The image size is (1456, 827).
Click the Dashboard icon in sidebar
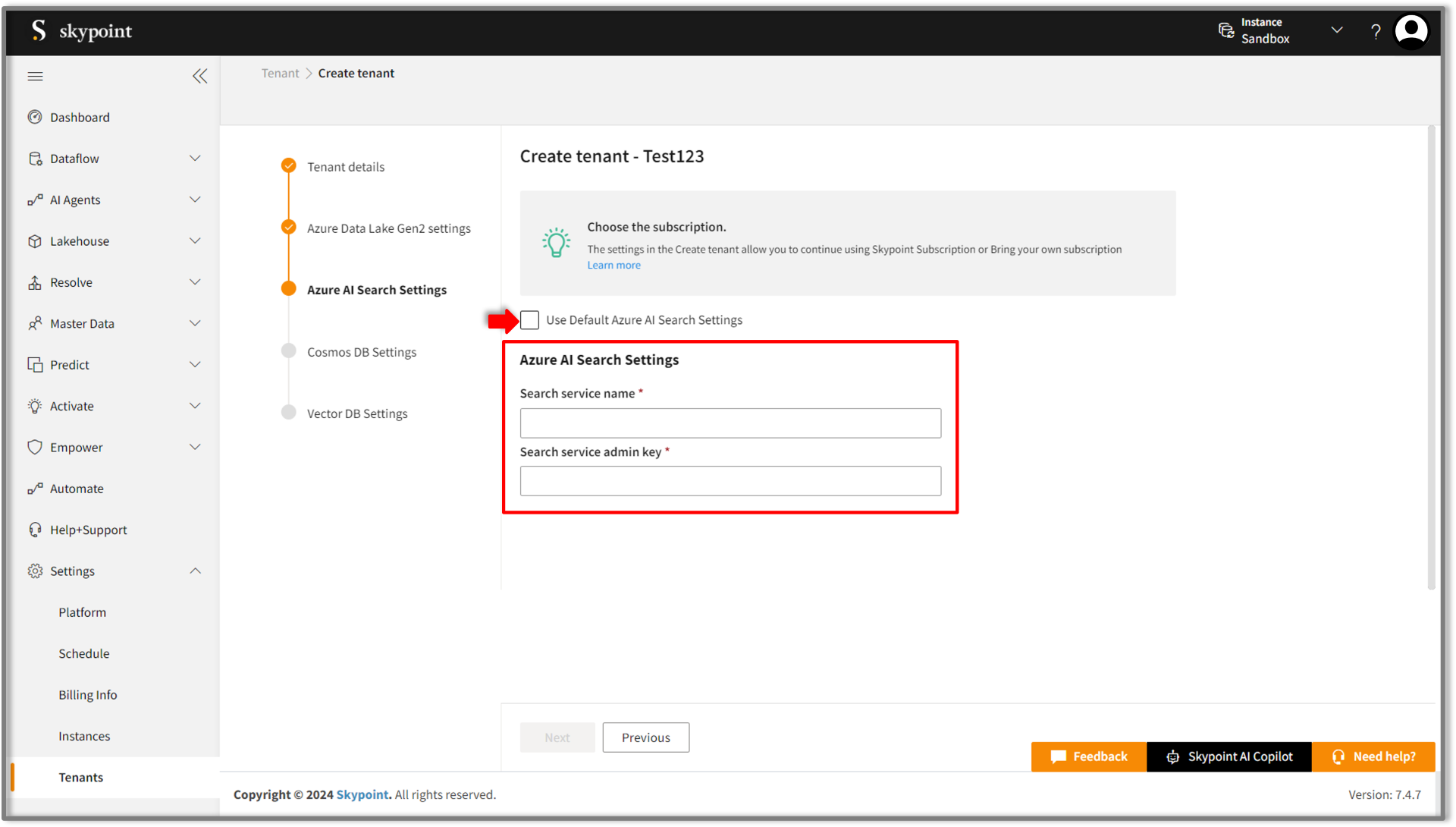(x=35, y=117)
